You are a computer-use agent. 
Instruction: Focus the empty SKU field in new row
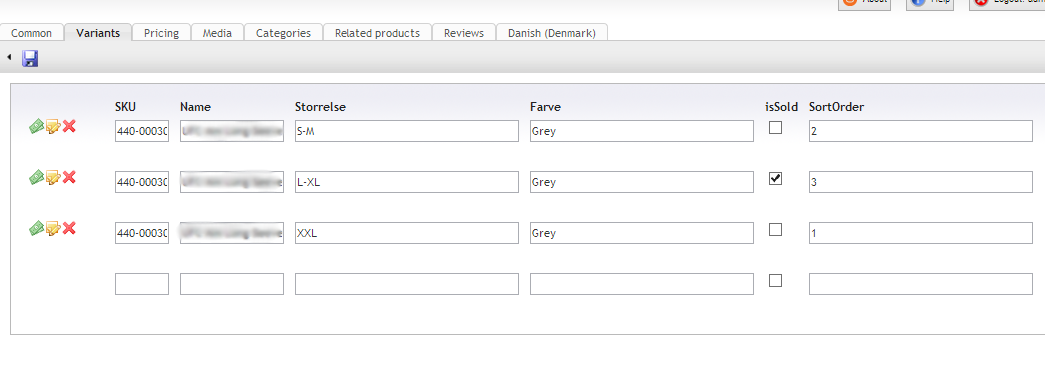tap(142, 284)
